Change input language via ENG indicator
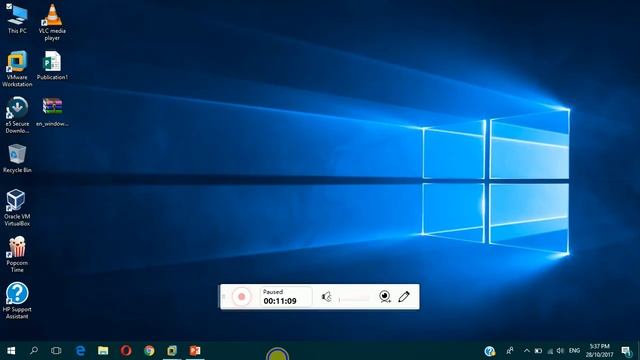 (574, 351)
